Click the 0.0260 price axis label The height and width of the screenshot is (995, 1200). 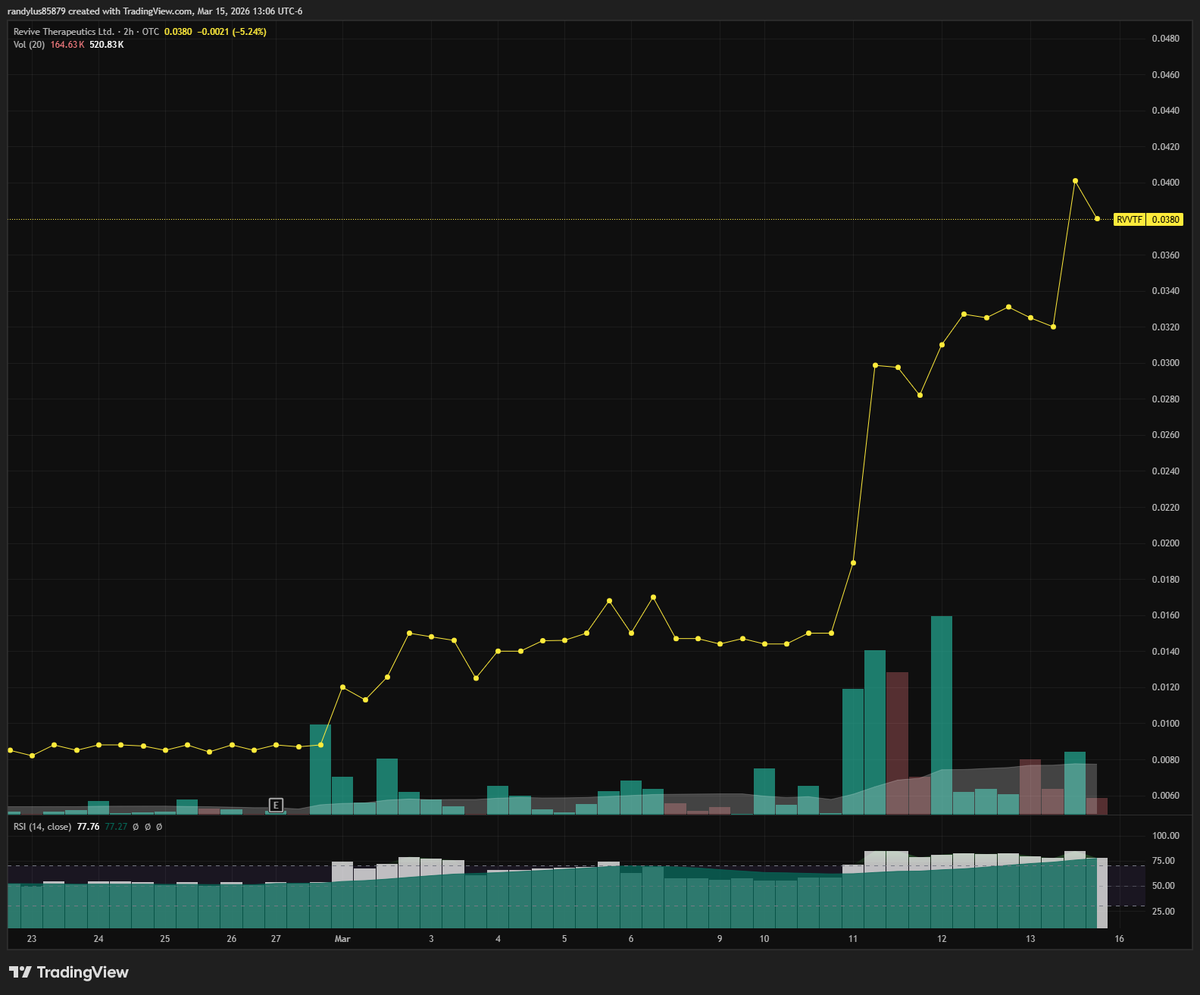point(1166,435)
